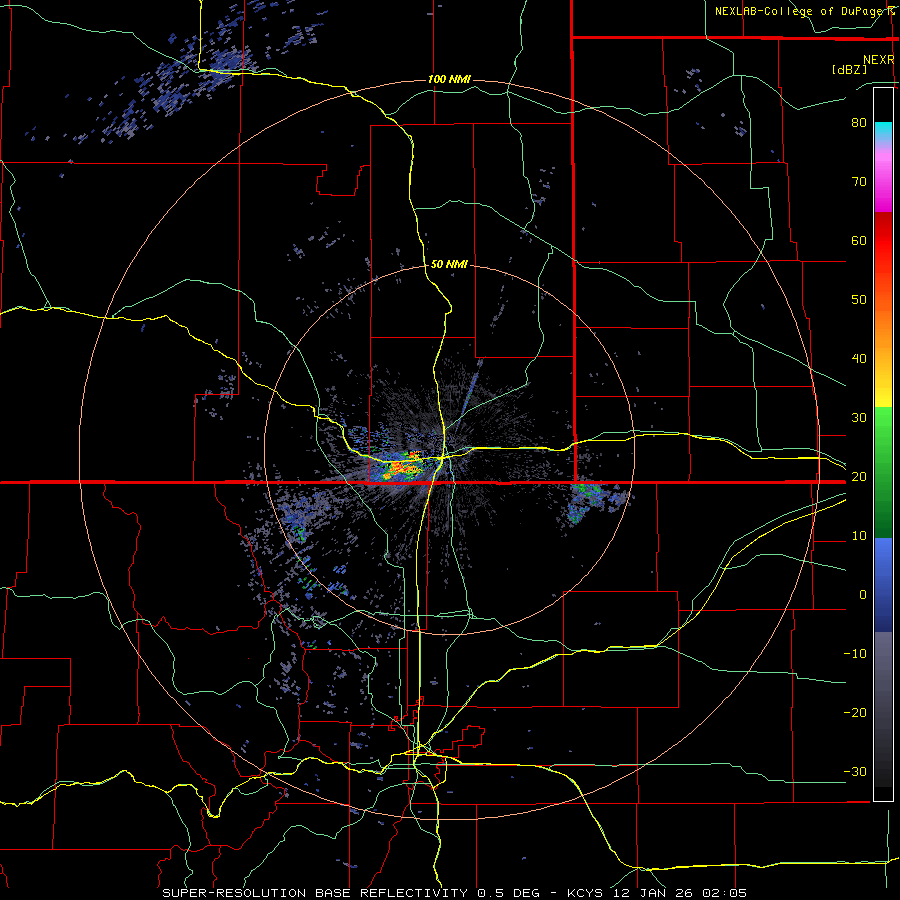Click the 0 value on color scale
Screen dimensions: 900x900
tap(863, 595)
